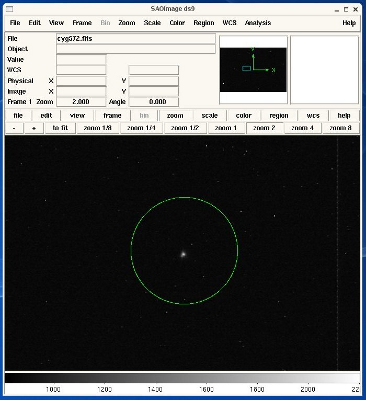Viewport: 366px width, 400px height.
Task: Set zoom level to zoom 4
Action: point(302,128)
